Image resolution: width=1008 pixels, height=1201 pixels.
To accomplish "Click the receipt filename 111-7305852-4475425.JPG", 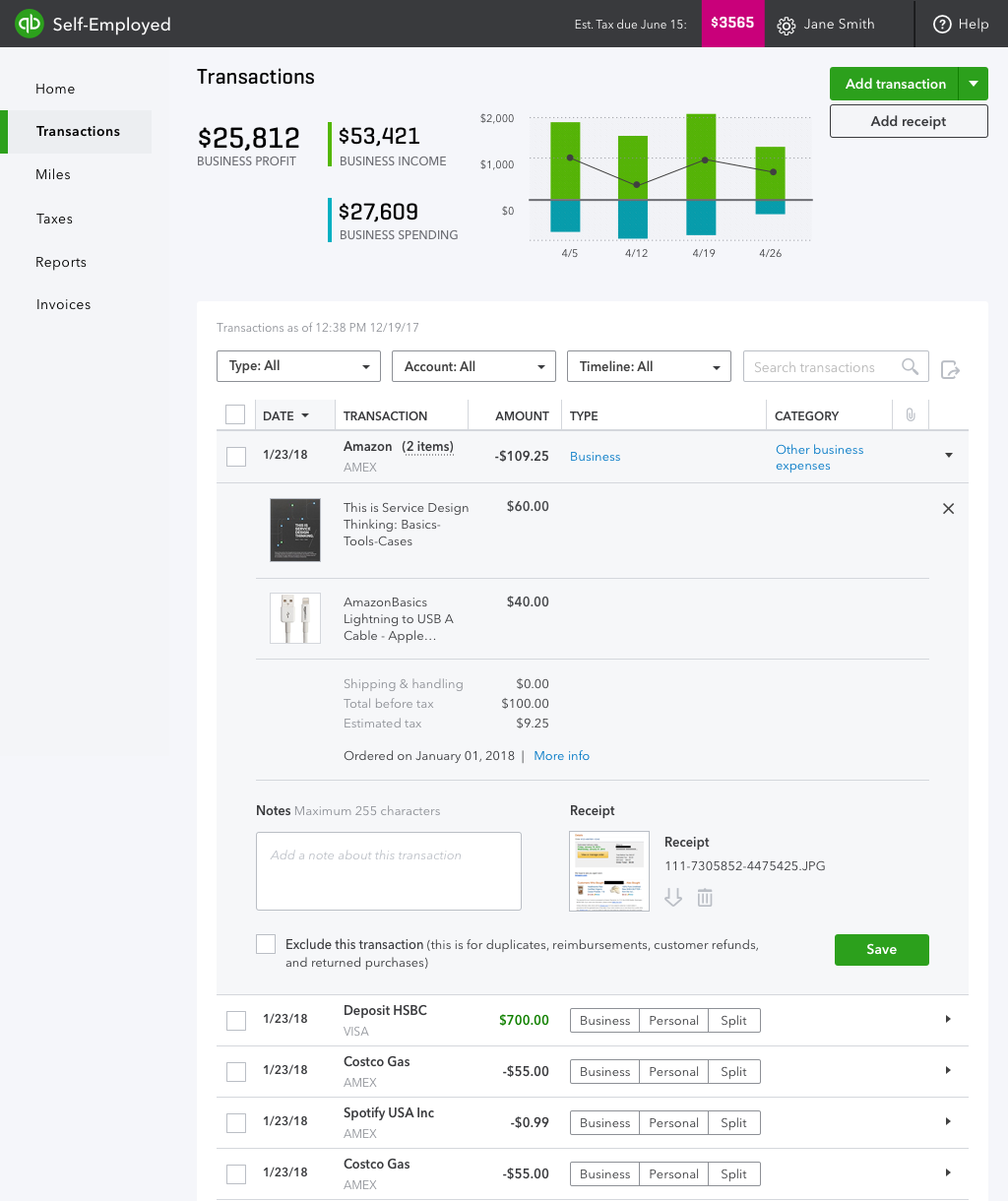I will click(745, 866).
